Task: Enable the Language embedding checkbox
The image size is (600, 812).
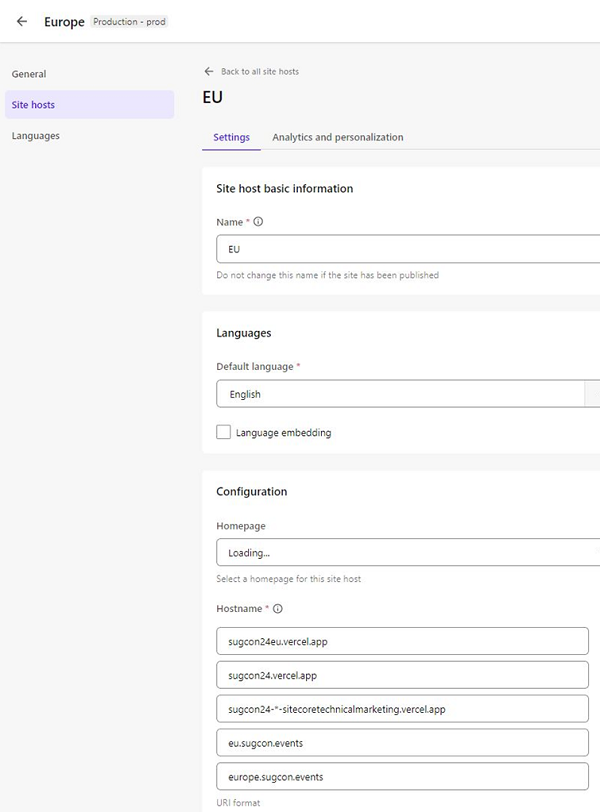Action: pyautogui.click(x=224, y=433)
